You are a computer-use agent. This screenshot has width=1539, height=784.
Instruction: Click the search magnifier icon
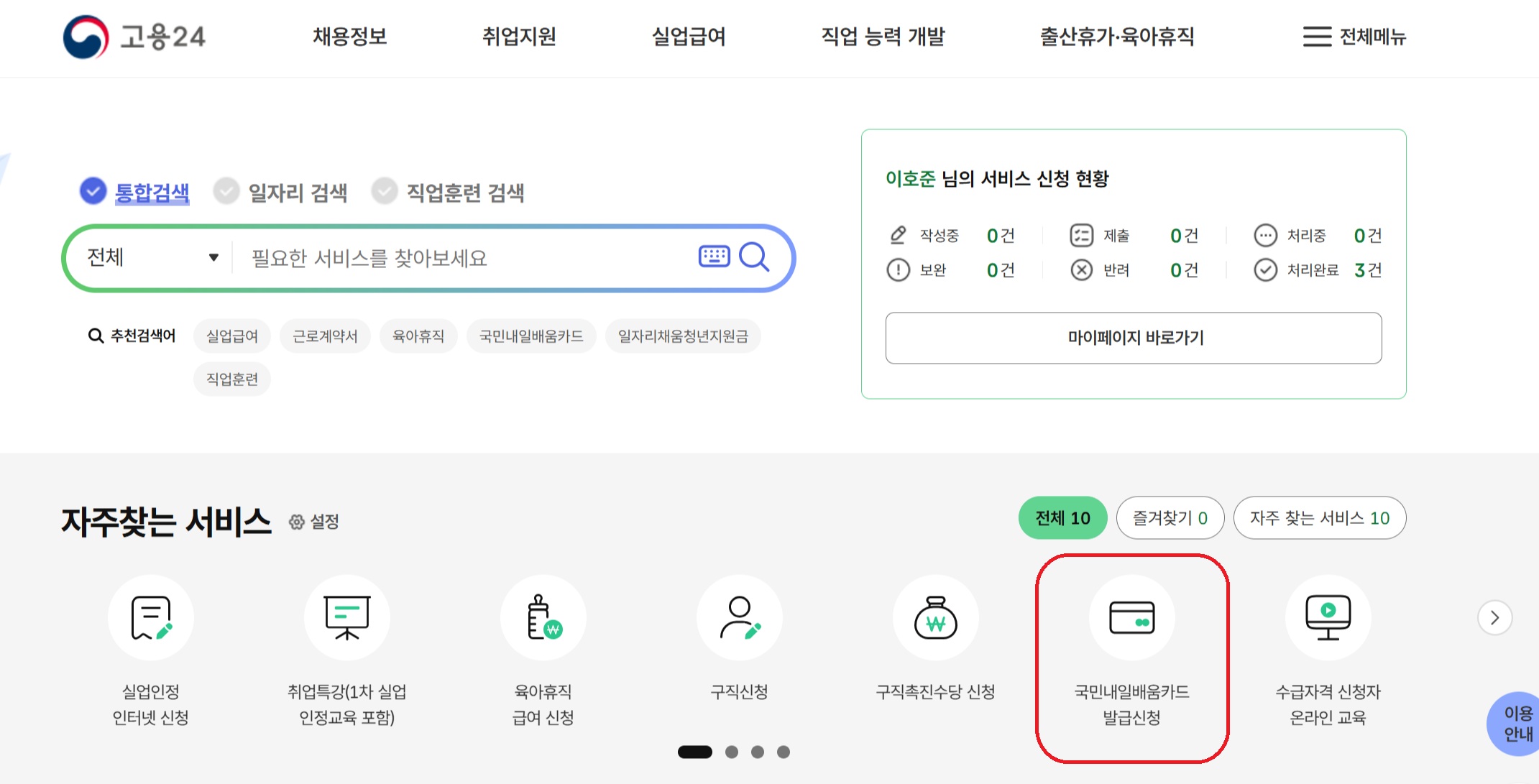[x=754, y=257]
